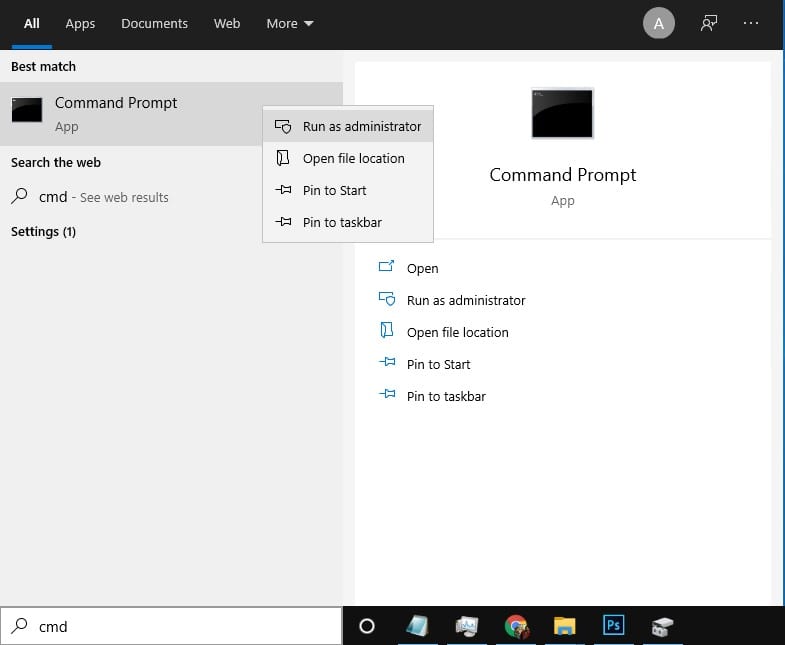Click the large Command Prompt preview icon
785x645 pixels.
[x=562, y=113]
